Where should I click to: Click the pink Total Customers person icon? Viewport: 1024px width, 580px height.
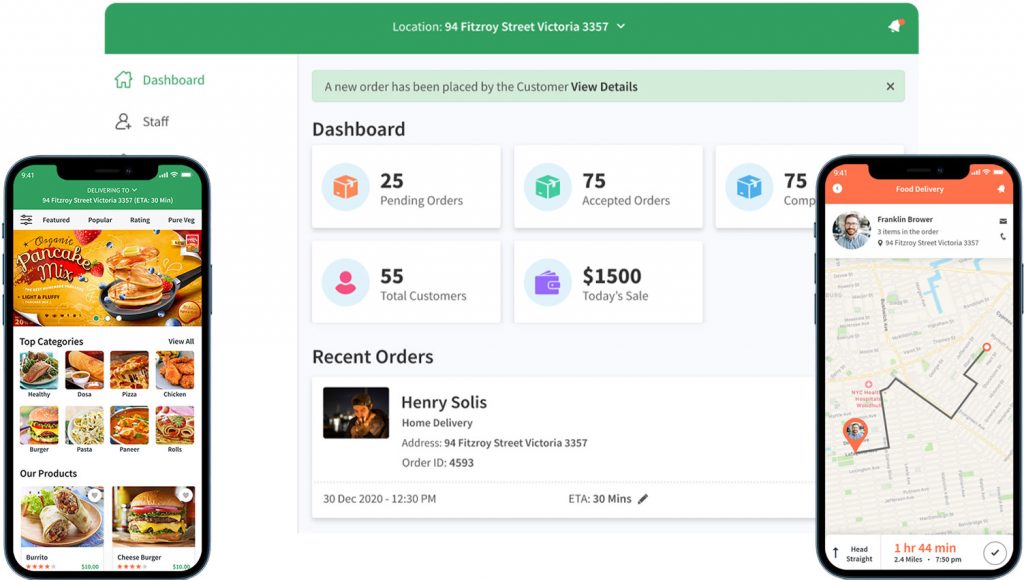click(345, 282)
